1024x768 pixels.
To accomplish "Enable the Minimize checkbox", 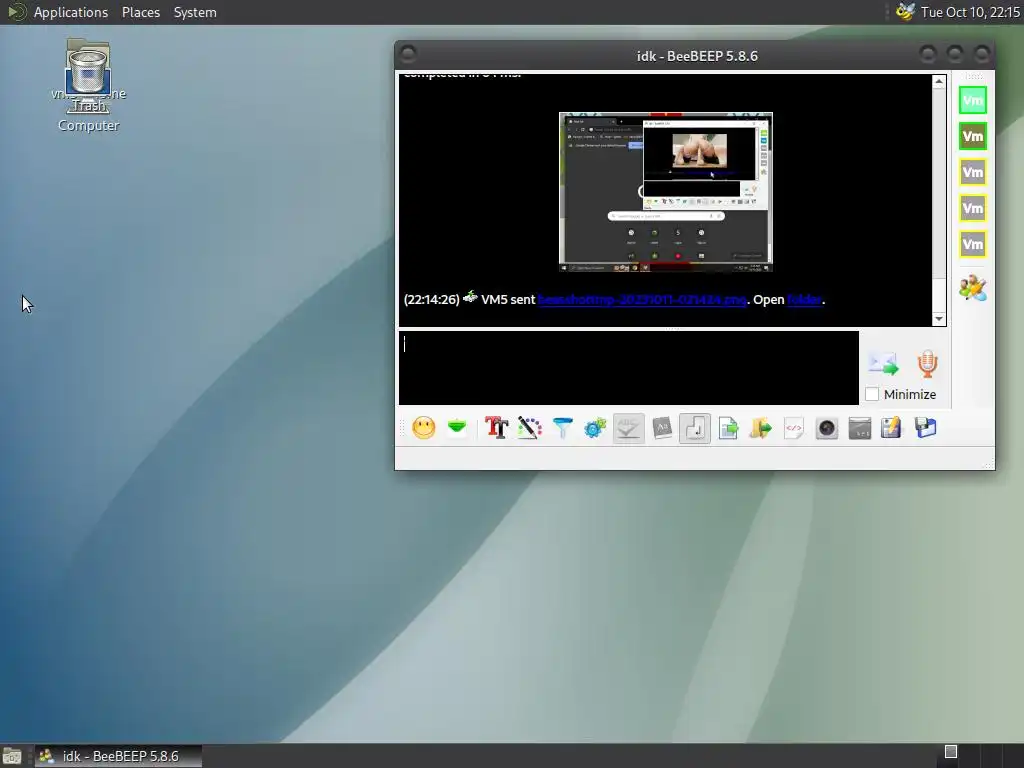I will [x=872, y=394].
